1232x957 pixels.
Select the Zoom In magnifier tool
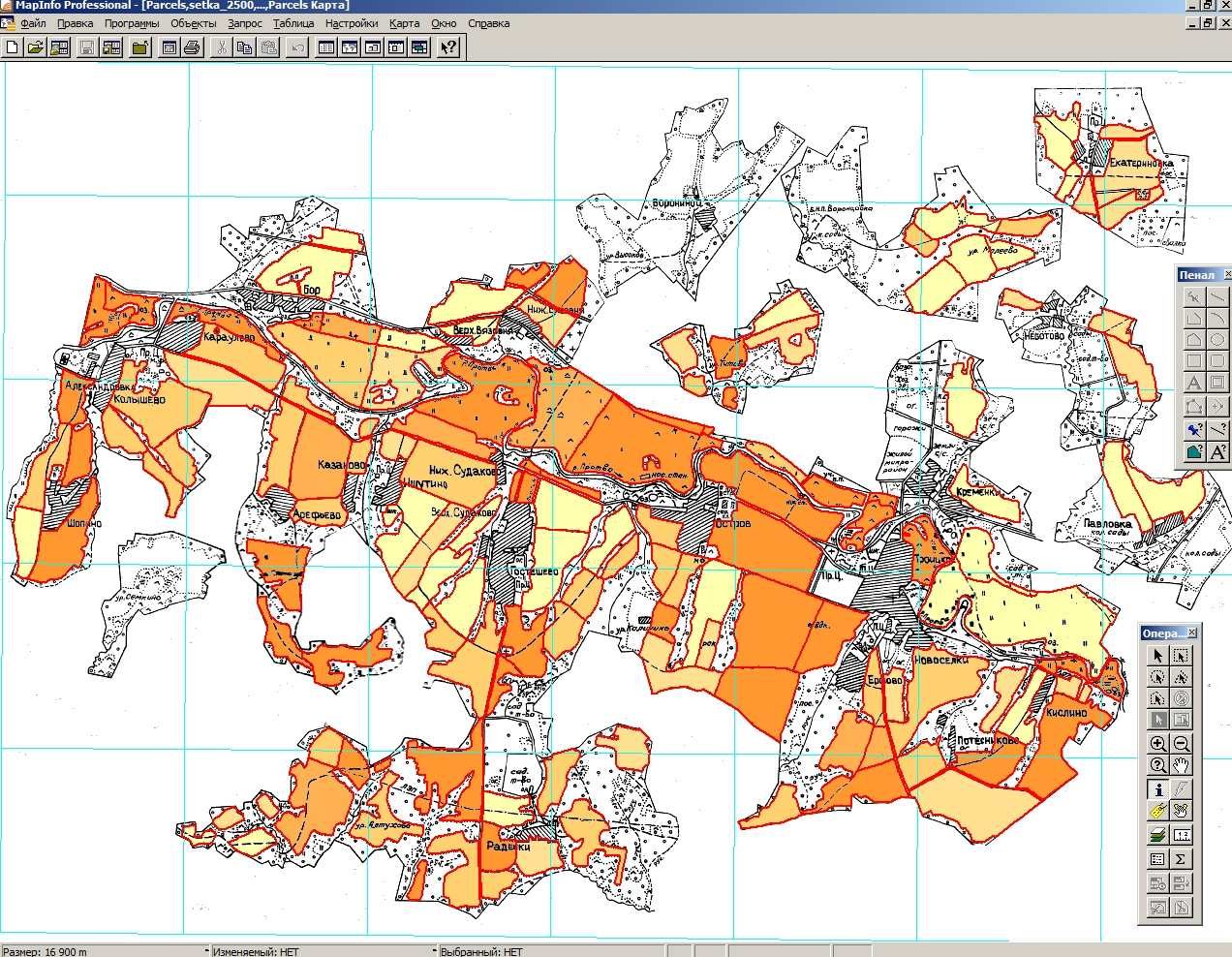[1158, 743]
